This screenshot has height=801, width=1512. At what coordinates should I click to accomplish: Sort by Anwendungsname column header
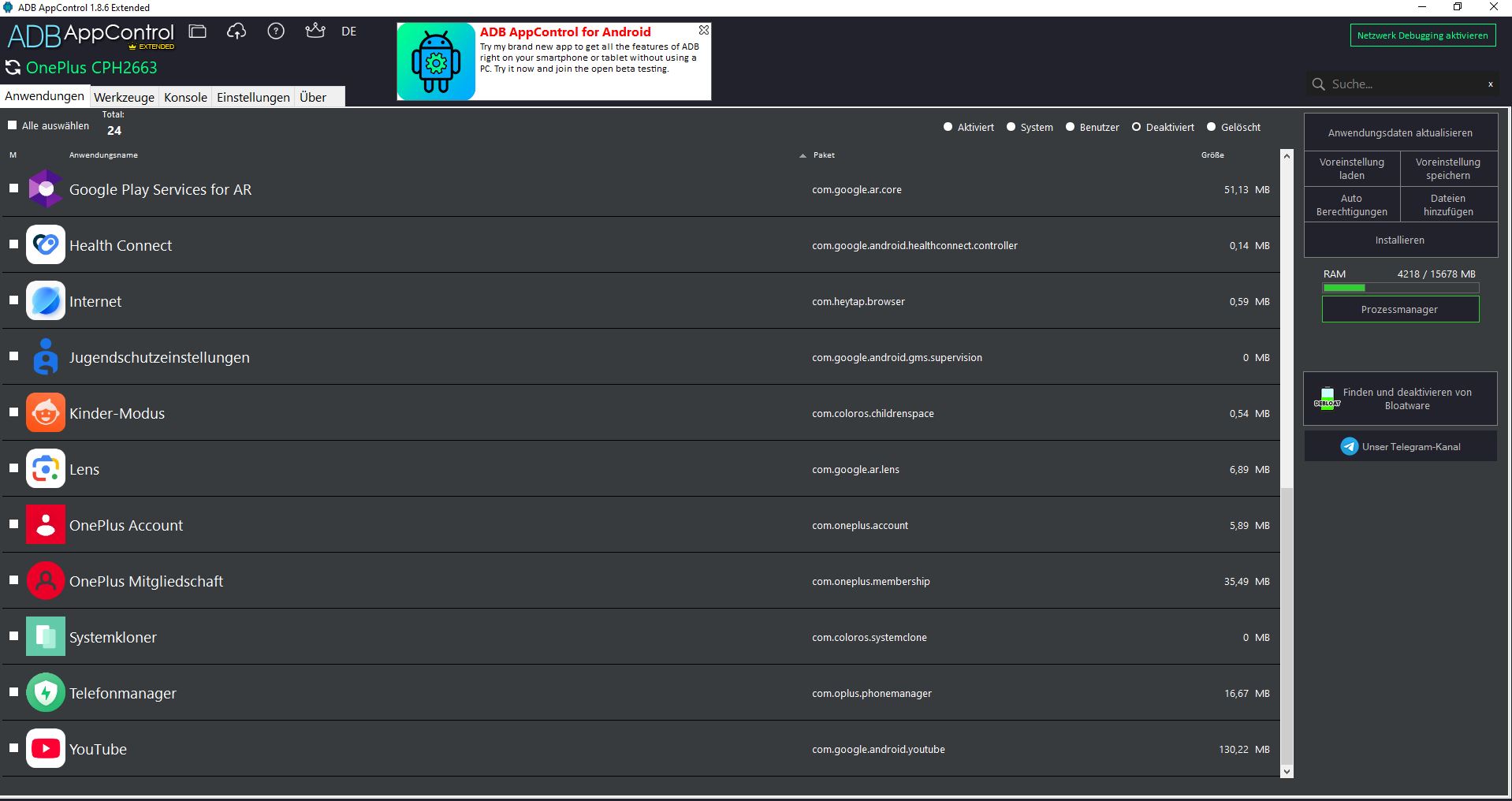pos(103,155)
